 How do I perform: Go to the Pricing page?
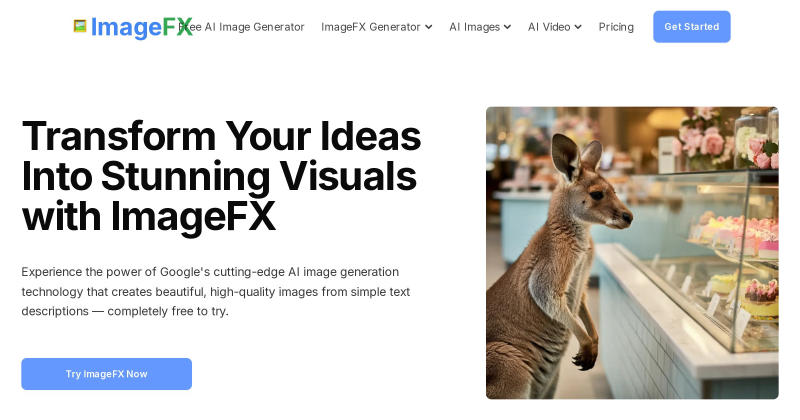pos(616,27)
